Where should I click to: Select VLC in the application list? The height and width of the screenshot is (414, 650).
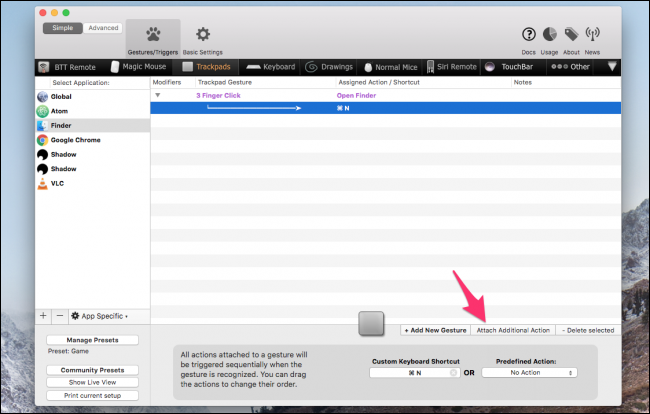[58, 184]
